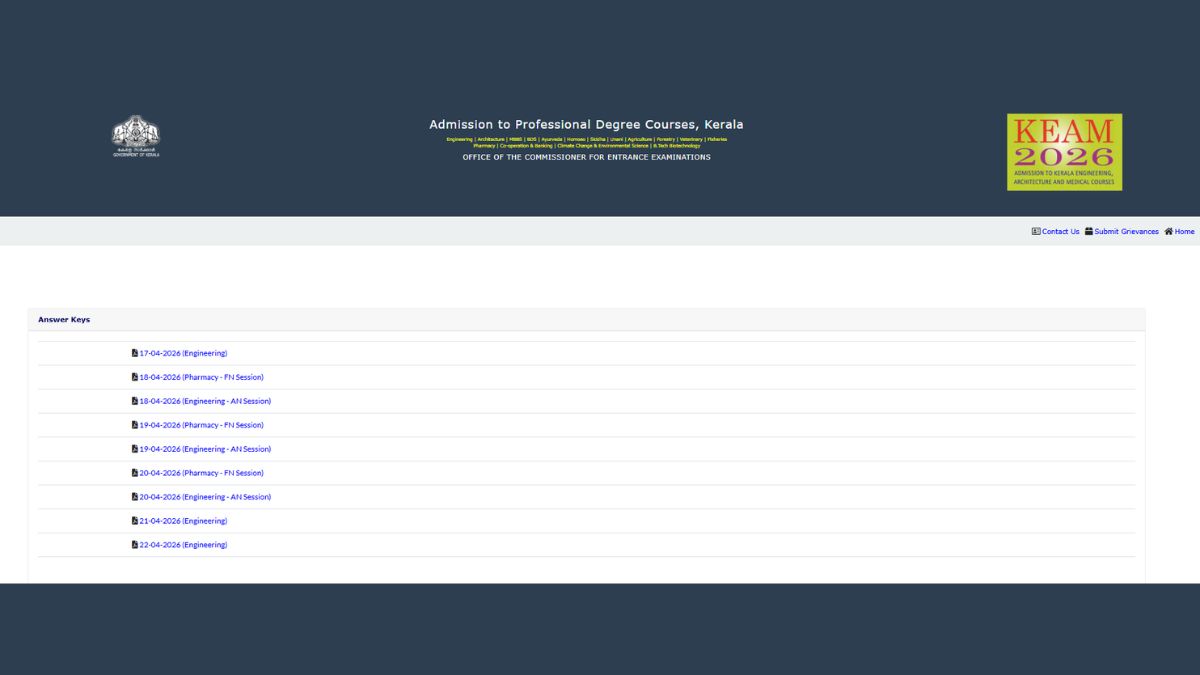Click PDF icon beside 19-04-2026 Engineering AN Session
Viewport: 1200px width, 675px height.
point(135,449)
